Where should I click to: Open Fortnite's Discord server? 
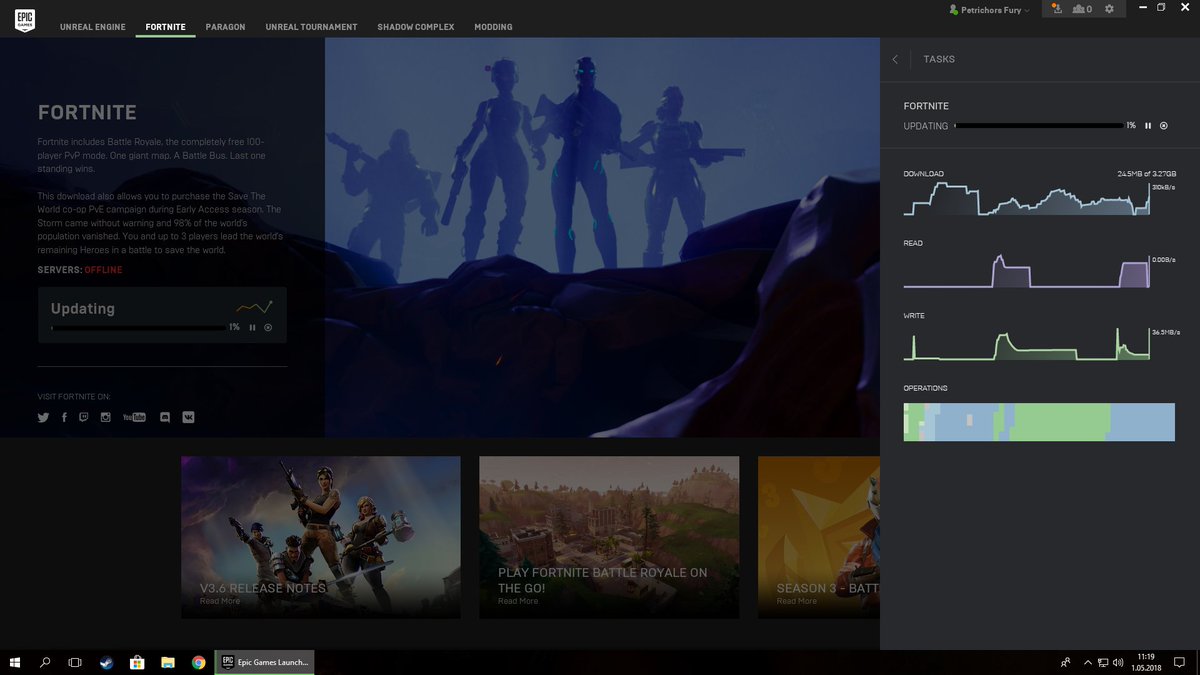click(x=165, y=417)
